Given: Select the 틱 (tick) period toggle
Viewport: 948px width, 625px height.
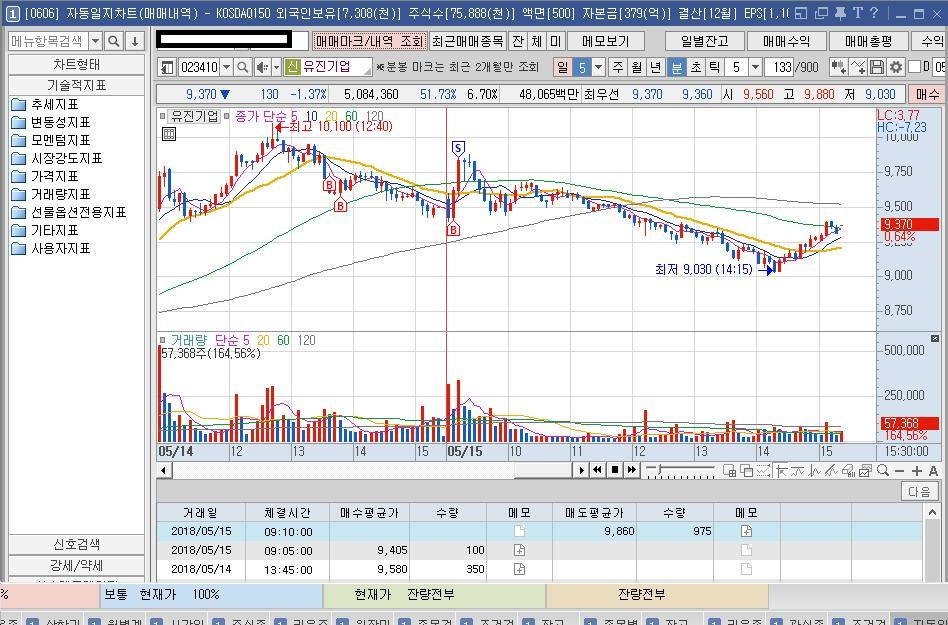Looking at the screenshot, I should tap(714, 67).
